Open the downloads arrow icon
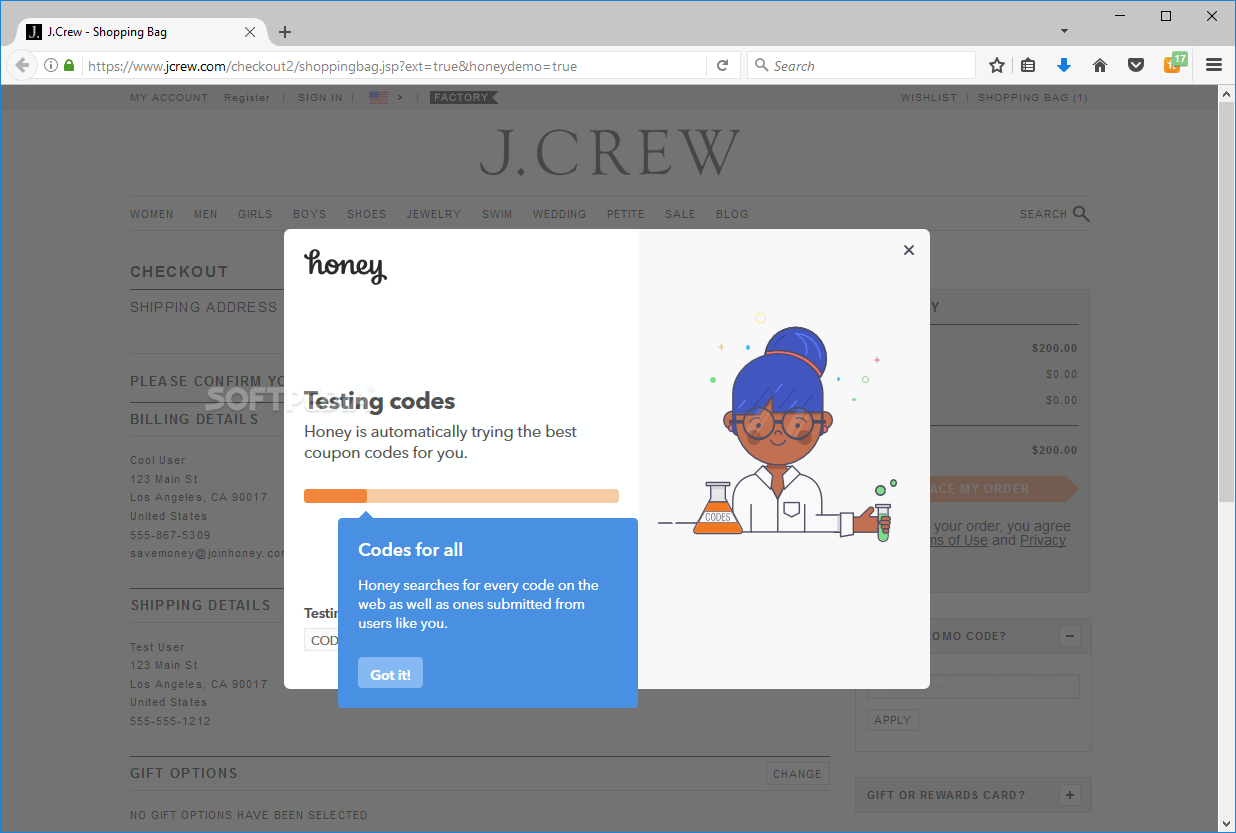 1064,65
